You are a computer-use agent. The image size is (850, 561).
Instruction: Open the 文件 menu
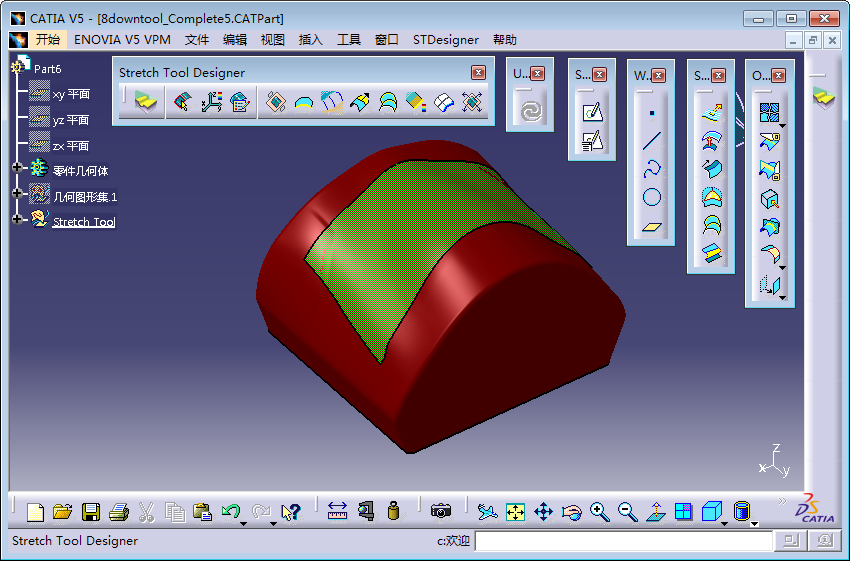197,40
